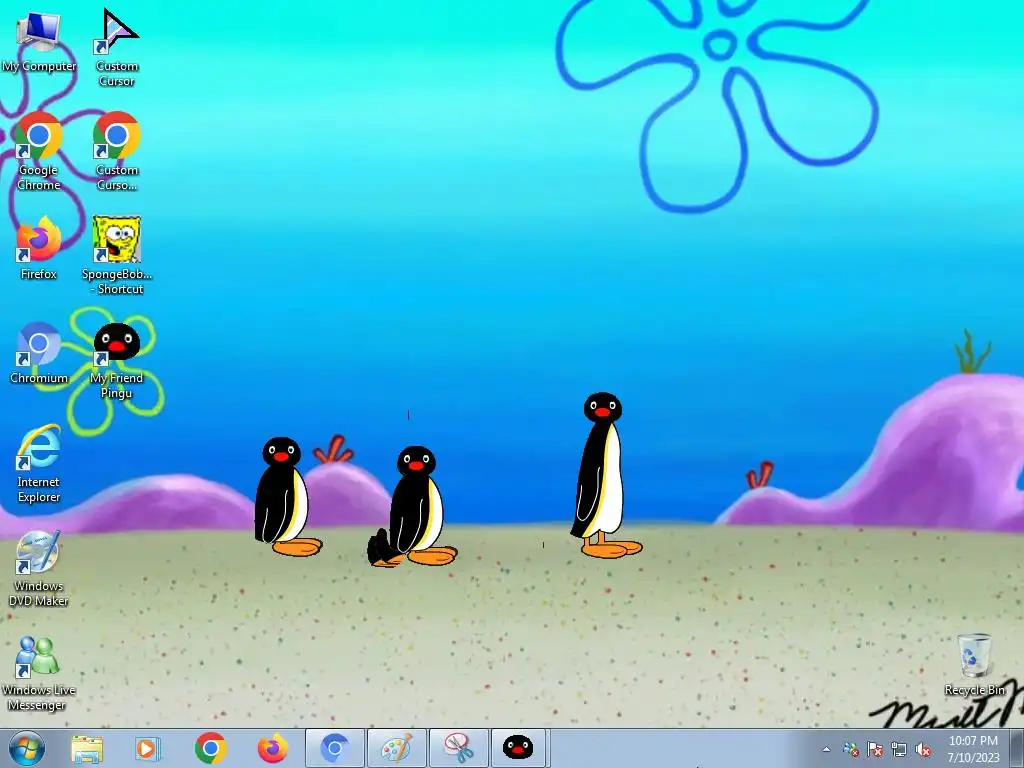1024x768 pixels.
Task: Select the Windows Live Messenger icon
Action: (39, 673)
